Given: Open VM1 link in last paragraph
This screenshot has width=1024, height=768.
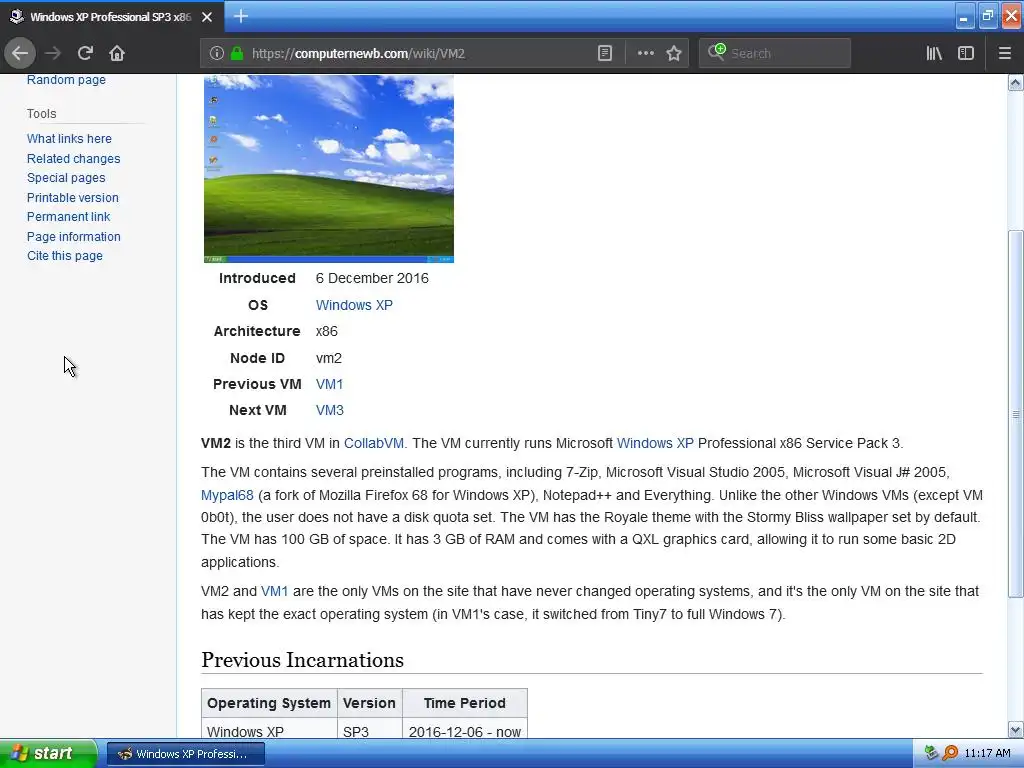Looking at the screenshot, I should (274, 592).
